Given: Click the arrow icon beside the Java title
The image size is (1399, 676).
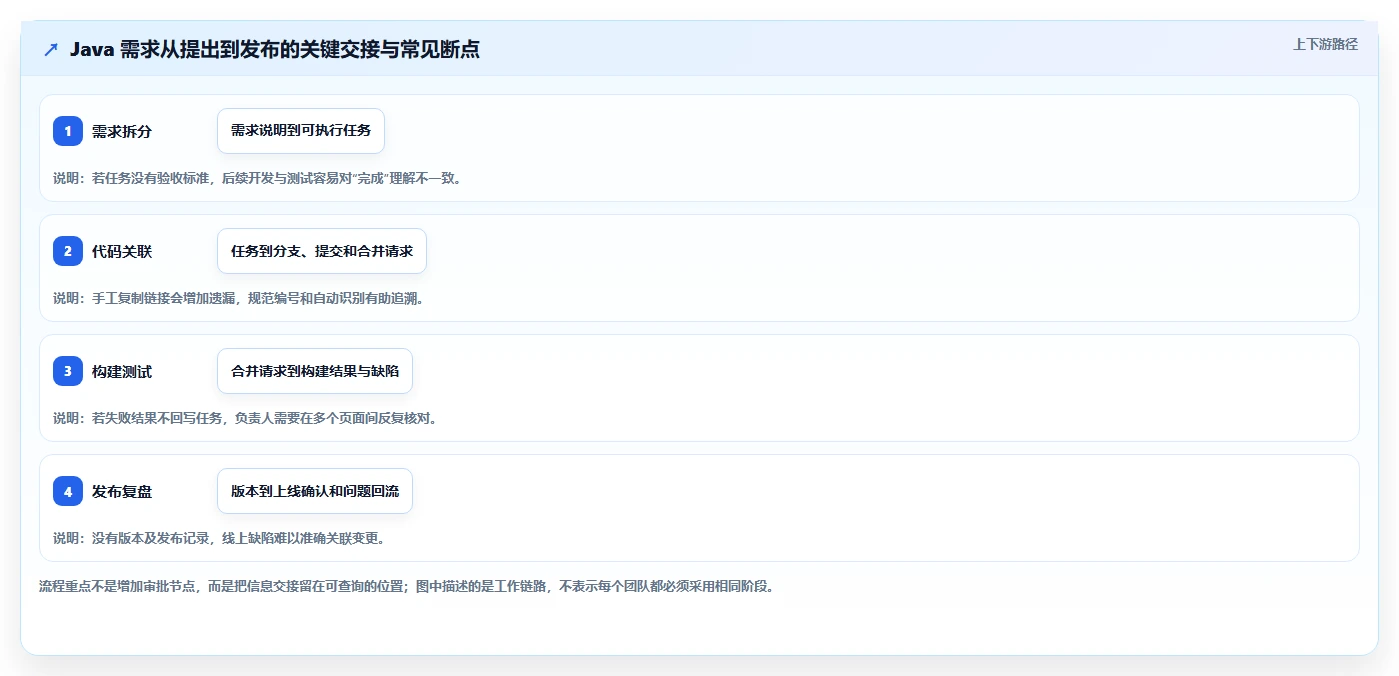Looking at the screenshot, I should (51, 49).
